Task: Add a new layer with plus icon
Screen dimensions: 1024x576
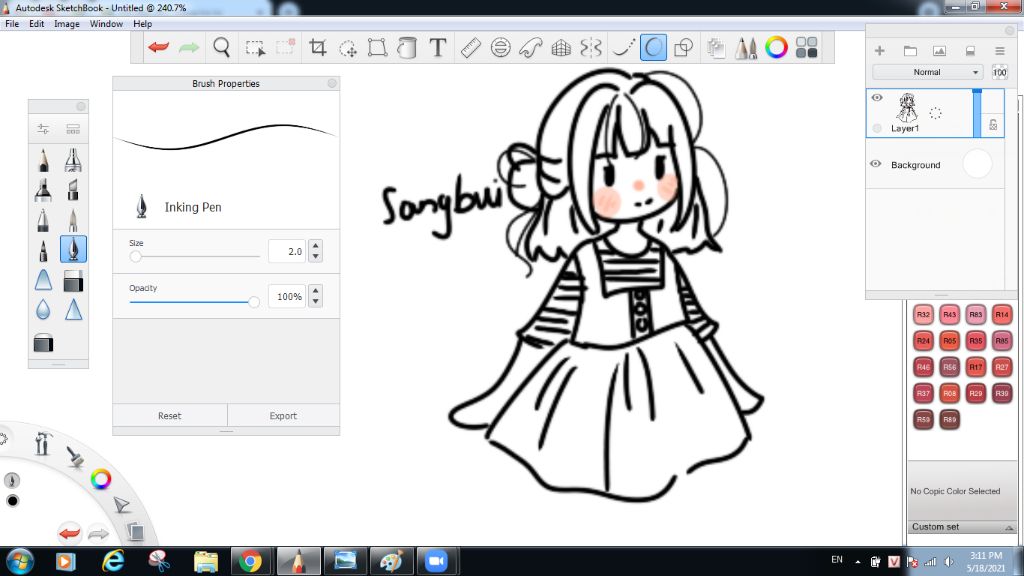Action: click(x=880, y=51)
